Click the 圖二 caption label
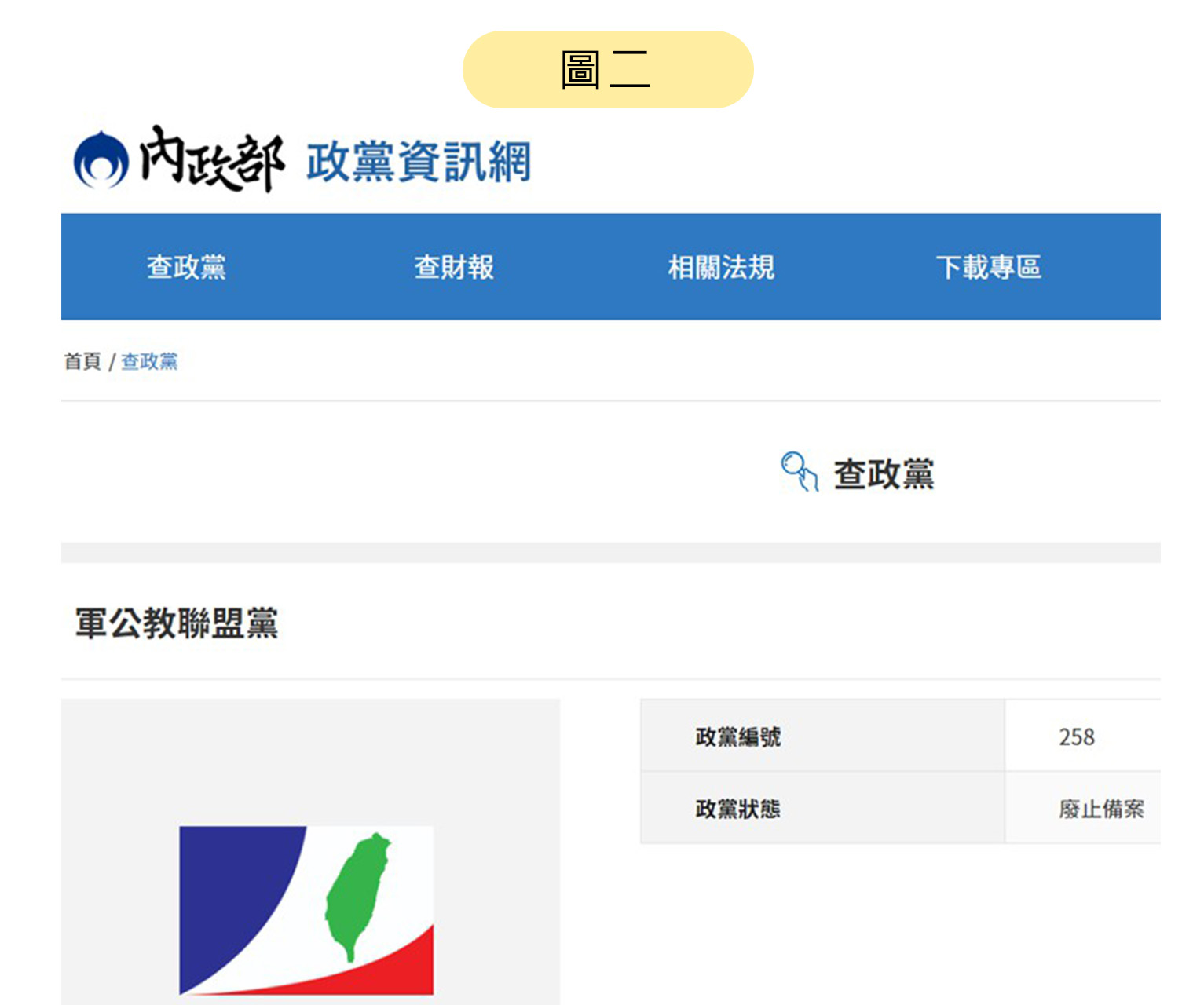This screenshot has height=1005, width=1204. point(607,70)
